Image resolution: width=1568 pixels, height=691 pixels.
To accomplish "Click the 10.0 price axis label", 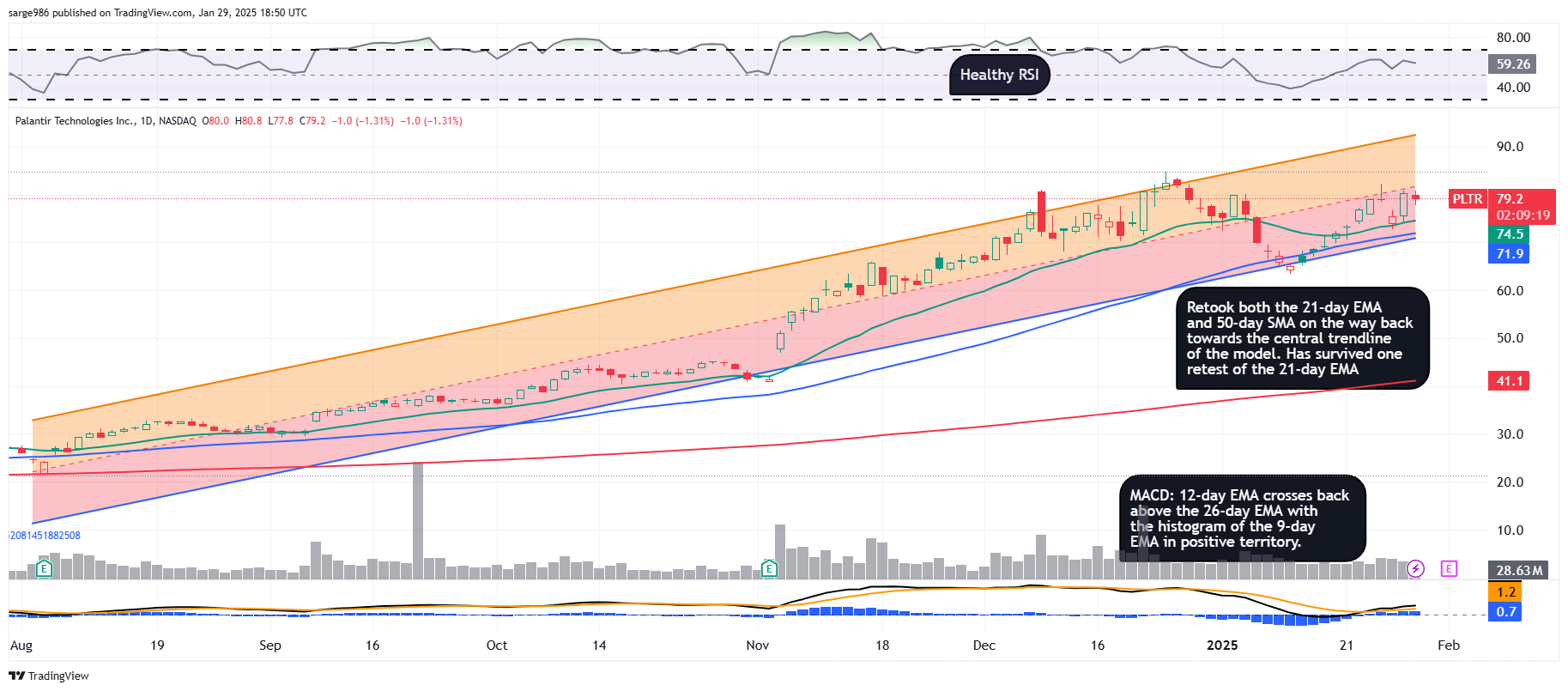I will 1510,530.
